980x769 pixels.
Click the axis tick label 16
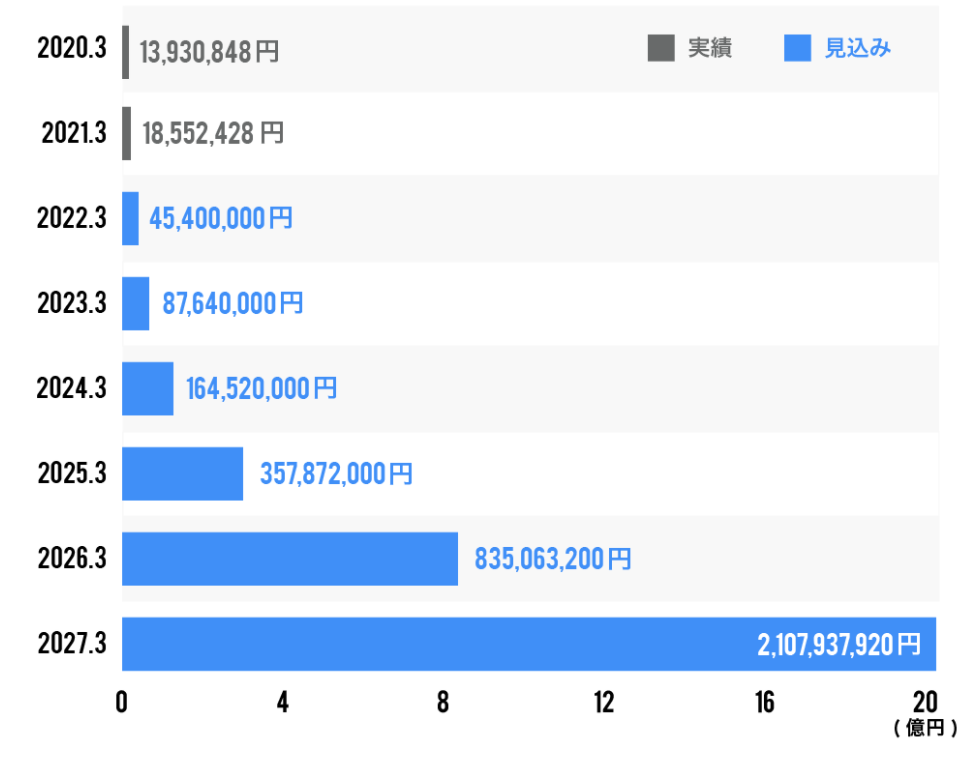coord(765,703)
